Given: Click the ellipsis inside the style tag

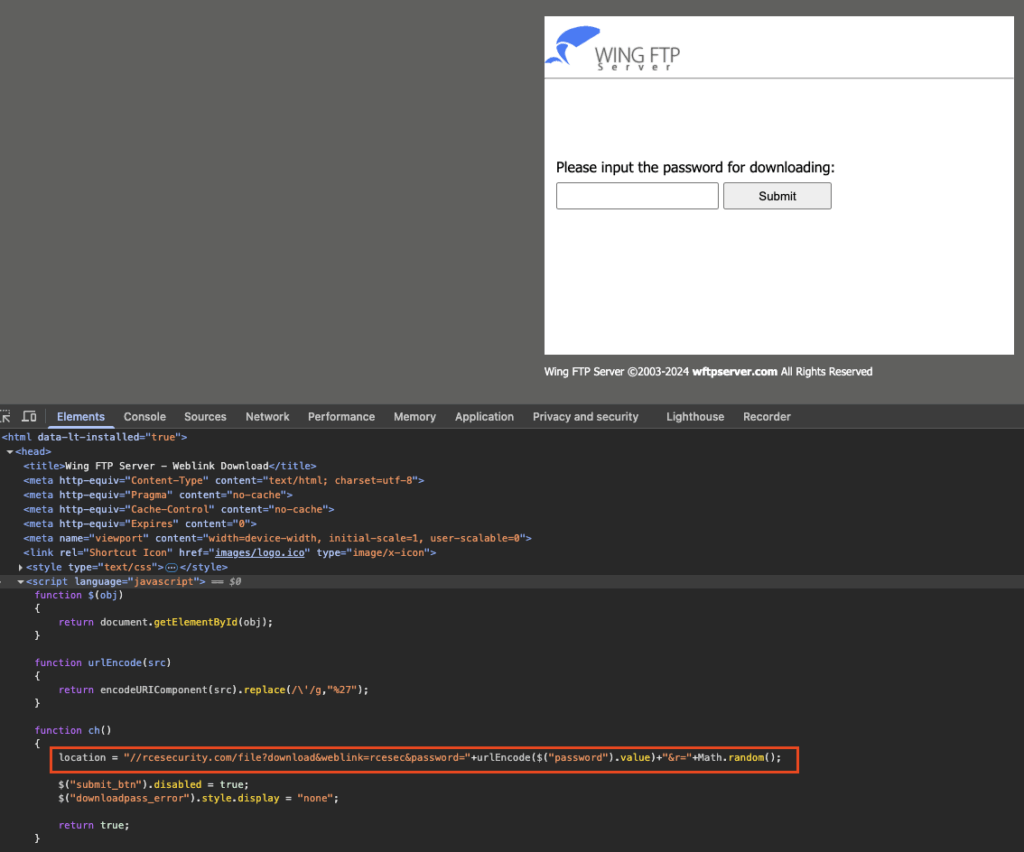Looking at the screenshot, I should click(171, 567).
